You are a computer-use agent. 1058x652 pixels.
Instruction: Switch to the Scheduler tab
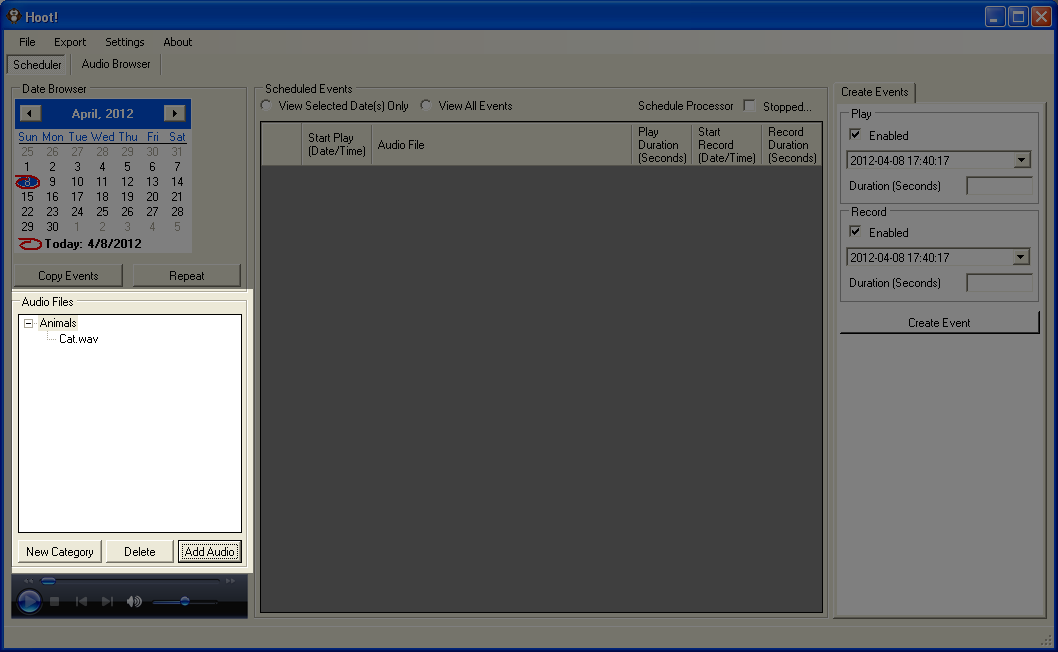[x=37, y=65]
